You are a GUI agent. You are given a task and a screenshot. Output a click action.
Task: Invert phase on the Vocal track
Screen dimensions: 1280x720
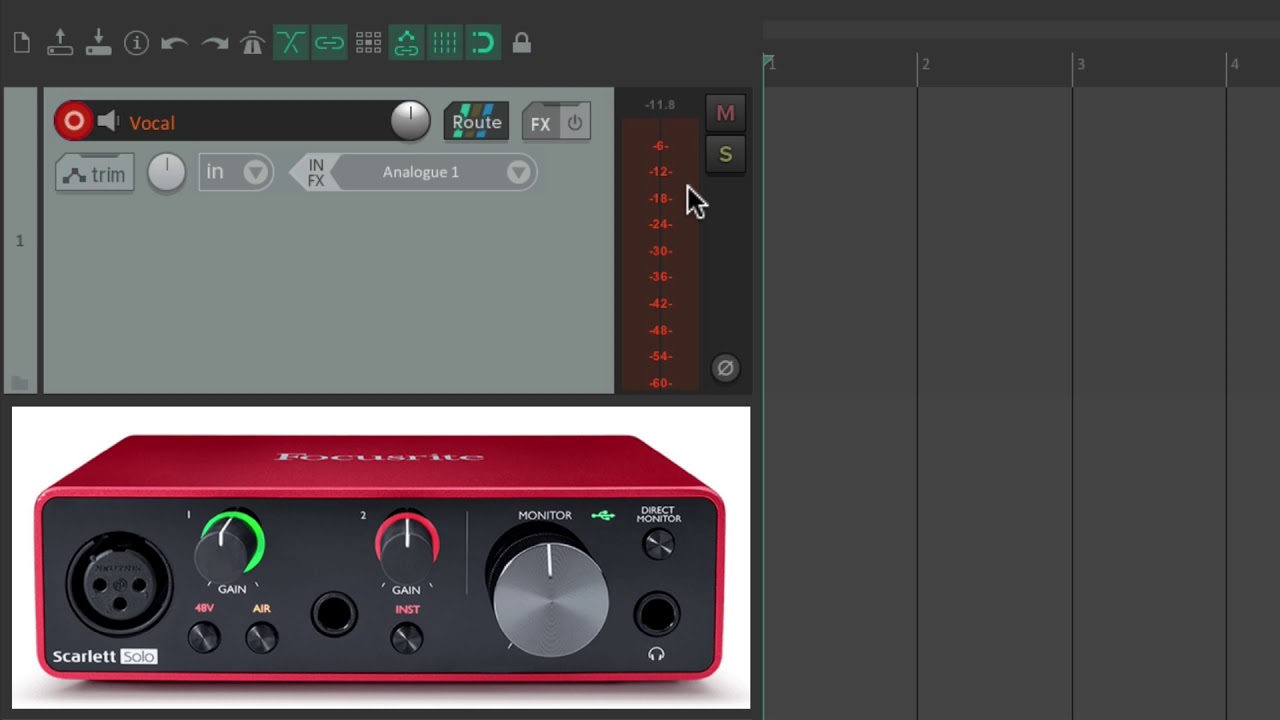725,368
